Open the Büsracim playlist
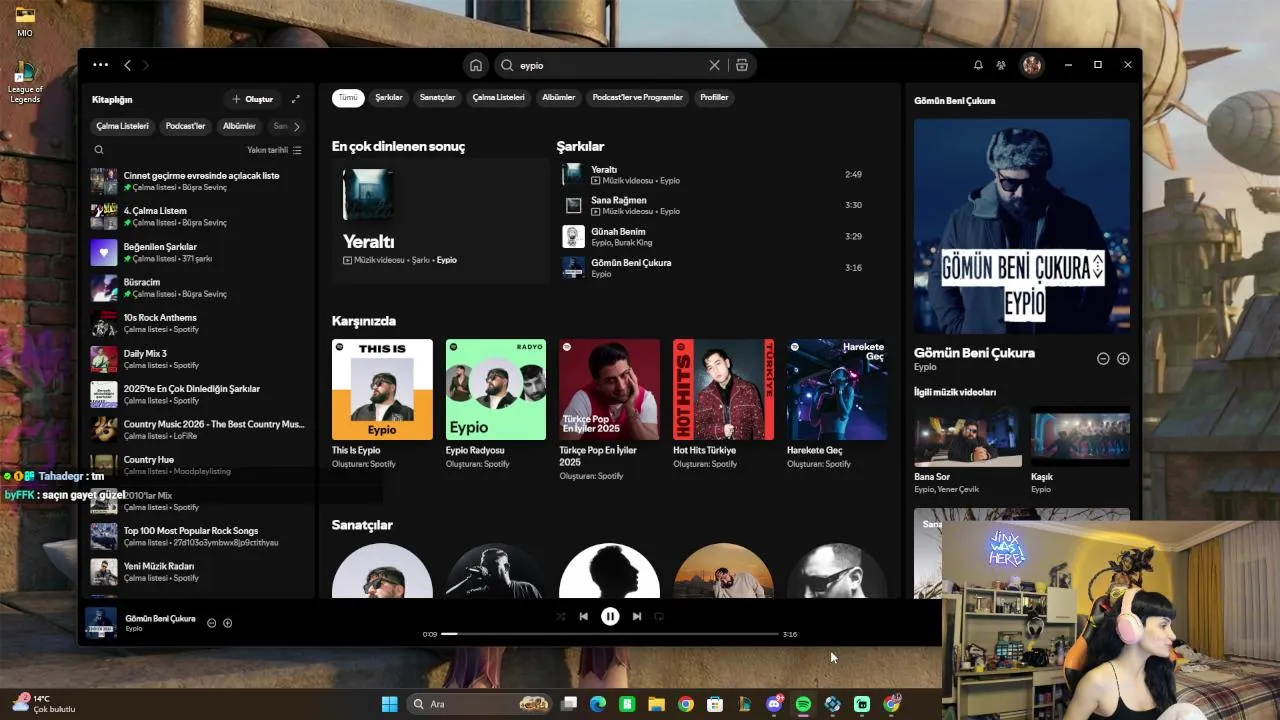 198,288
